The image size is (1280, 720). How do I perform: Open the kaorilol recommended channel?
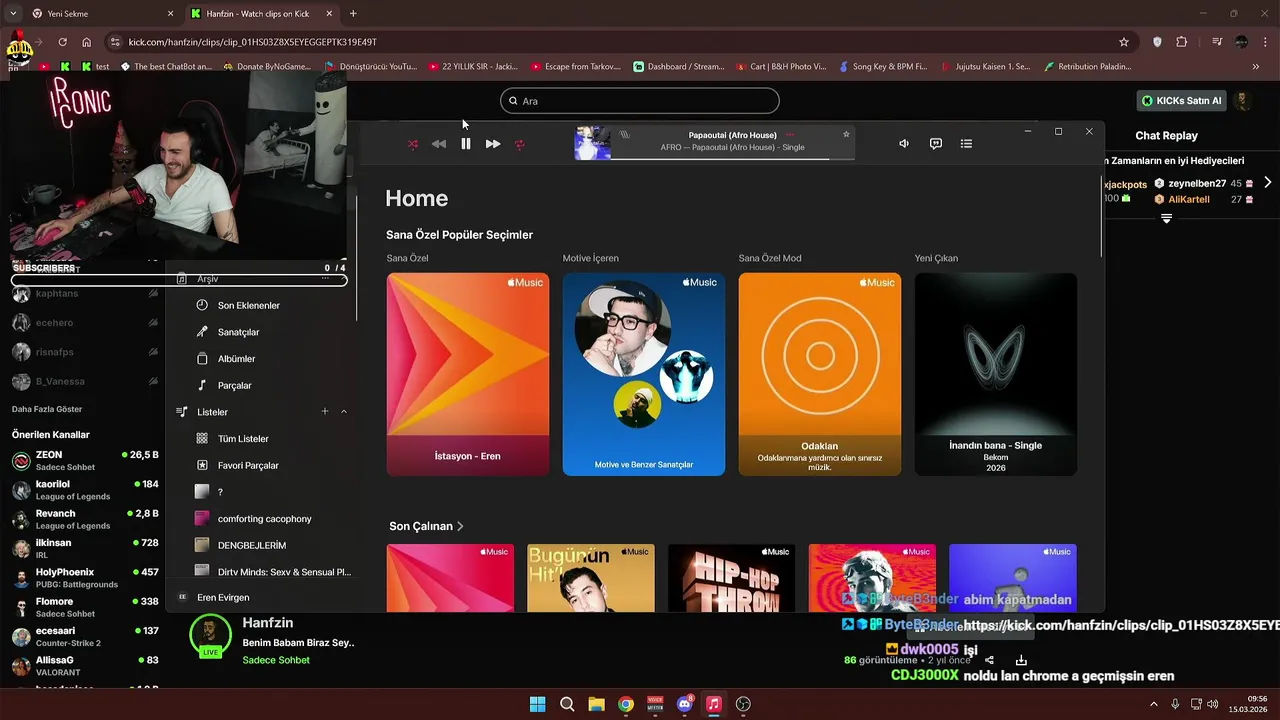tap(84, 490)
